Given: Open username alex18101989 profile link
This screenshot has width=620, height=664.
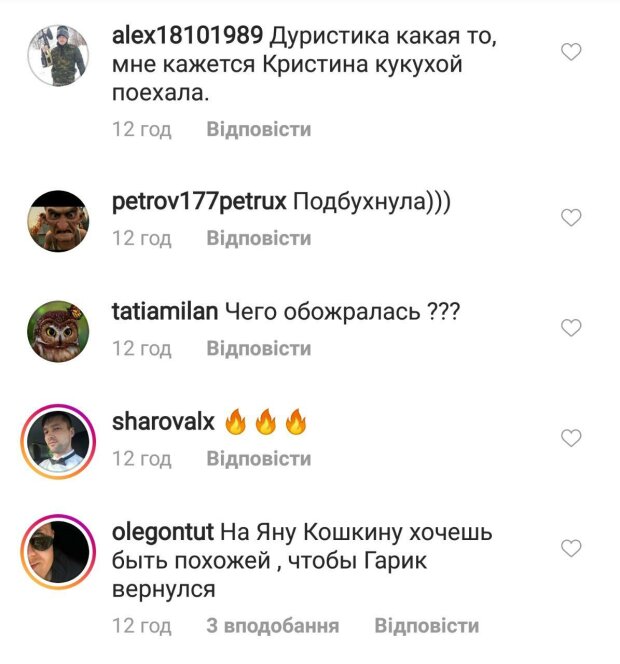Looking at the screenshot, I should point(188,35).
